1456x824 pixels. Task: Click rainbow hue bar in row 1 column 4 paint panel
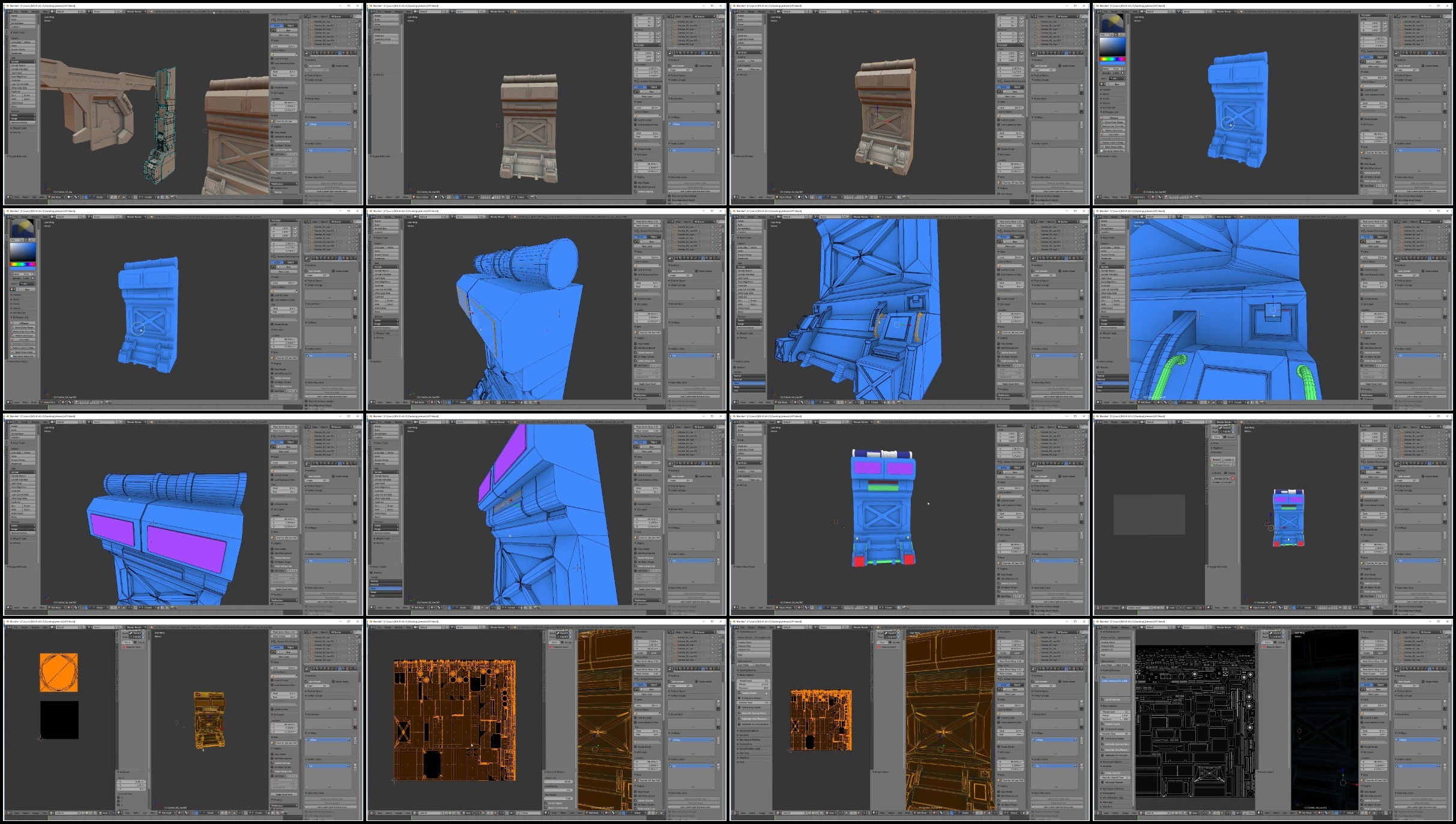(x=1113, y=59)
